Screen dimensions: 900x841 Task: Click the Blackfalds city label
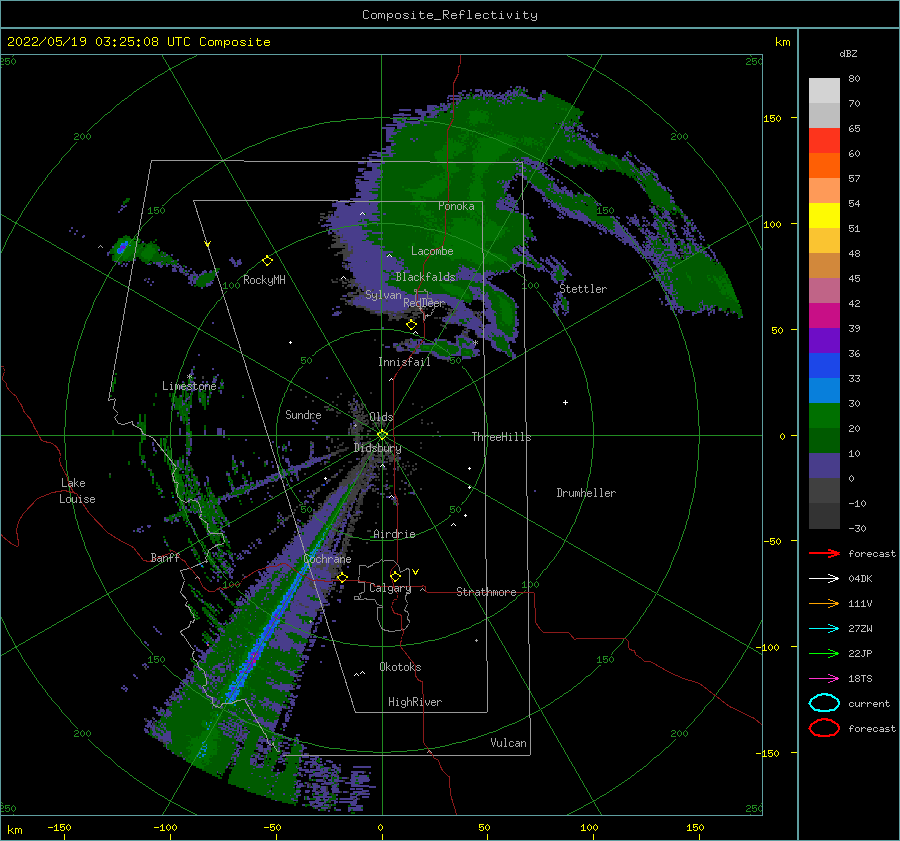[425, 277]
